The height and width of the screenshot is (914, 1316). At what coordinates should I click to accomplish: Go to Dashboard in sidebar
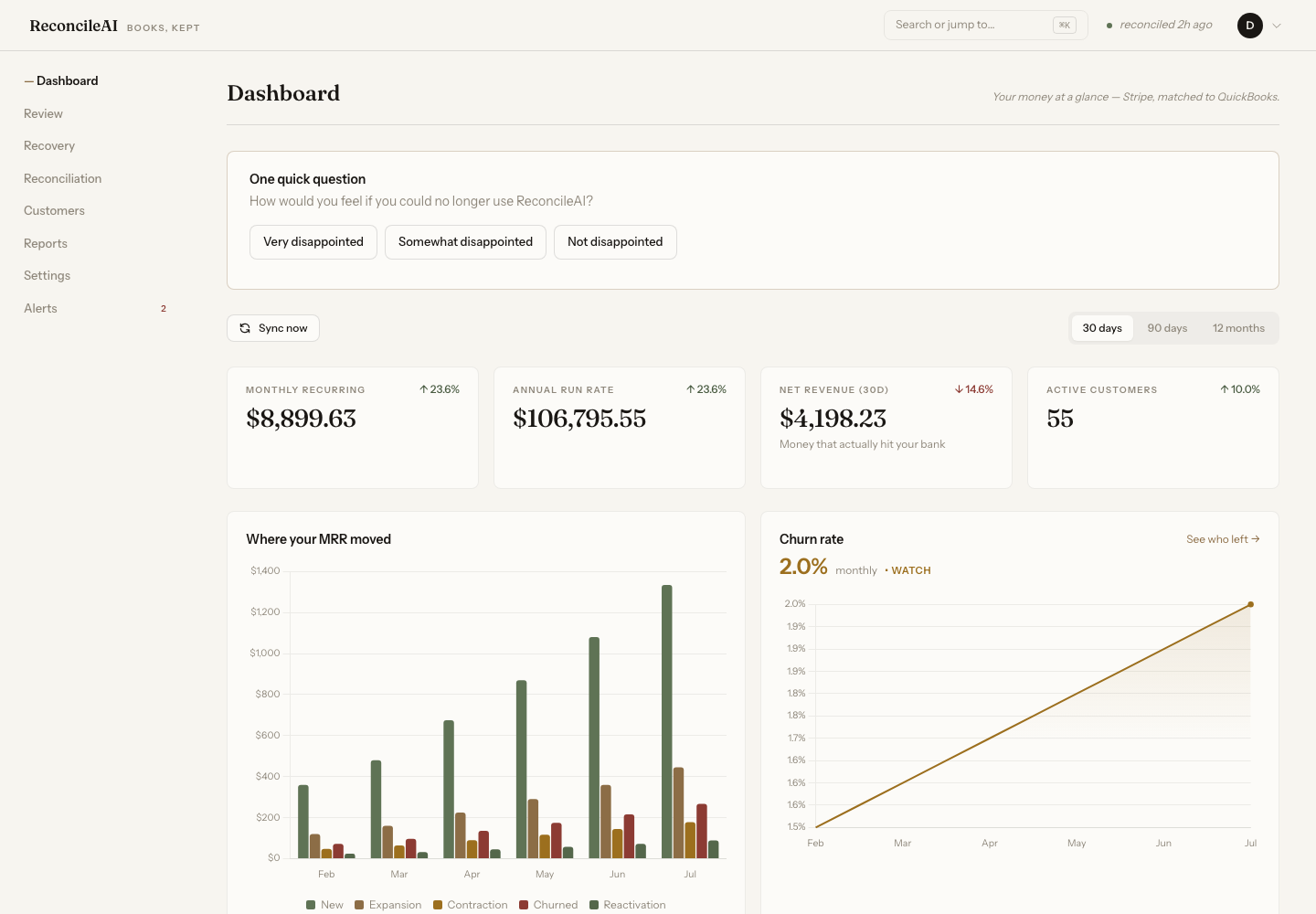tap(67, 80)
